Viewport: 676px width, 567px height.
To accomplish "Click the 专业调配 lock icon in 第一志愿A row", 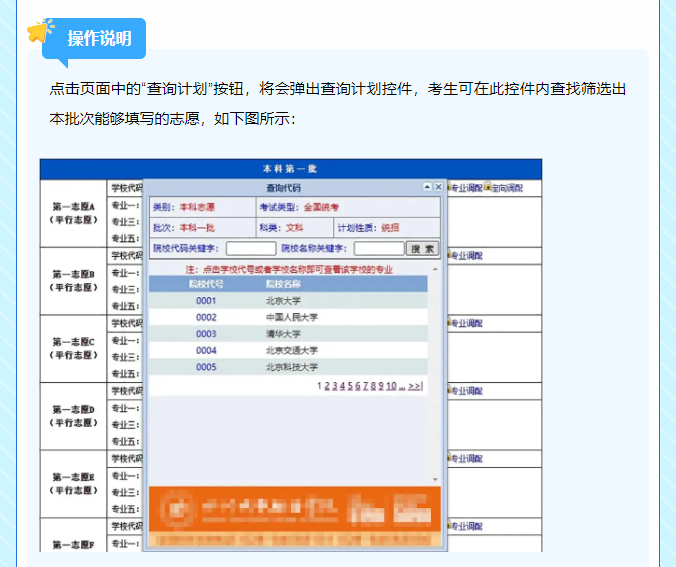I will (x=449, y=188).
